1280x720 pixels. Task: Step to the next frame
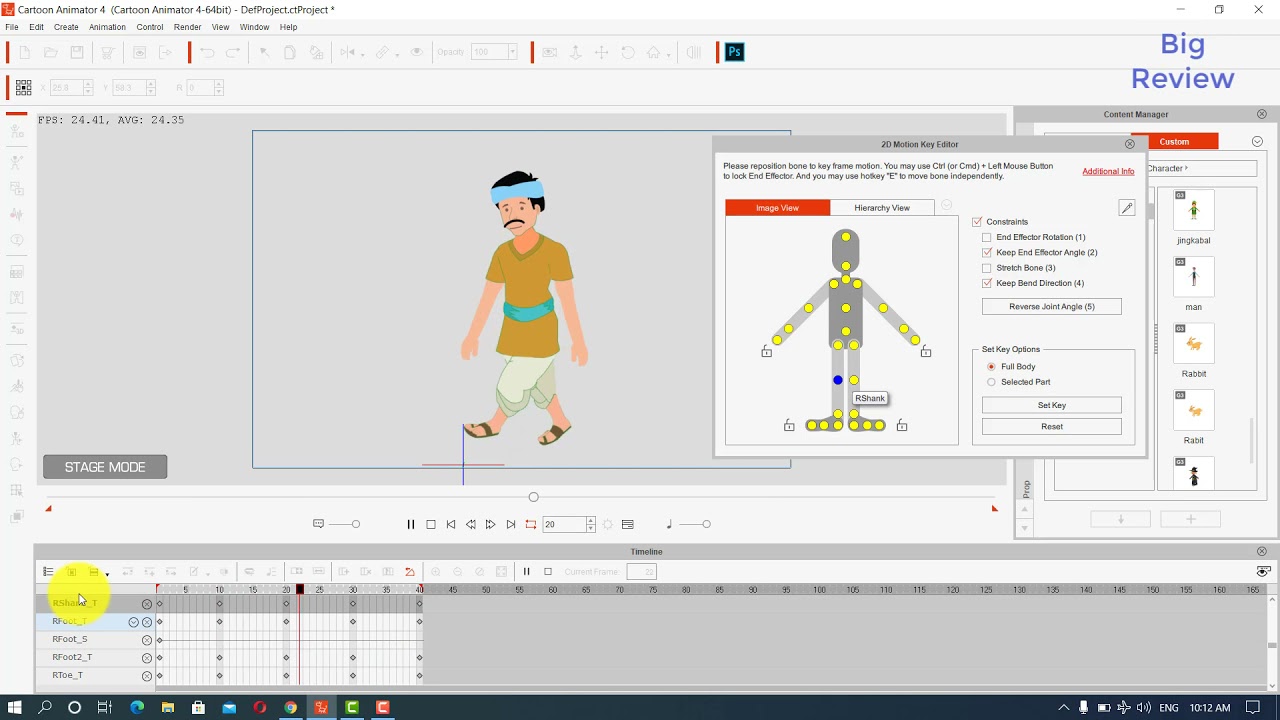[x=490, y=524]
